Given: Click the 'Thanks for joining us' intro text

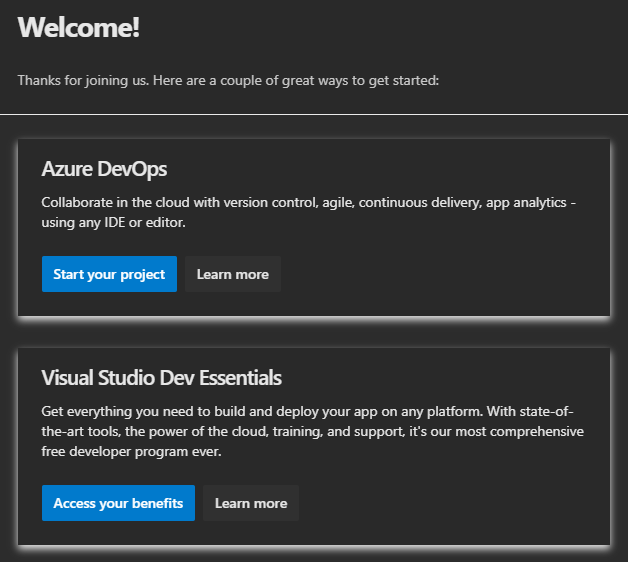Looking at the screenshot, I should click(228, 81).
